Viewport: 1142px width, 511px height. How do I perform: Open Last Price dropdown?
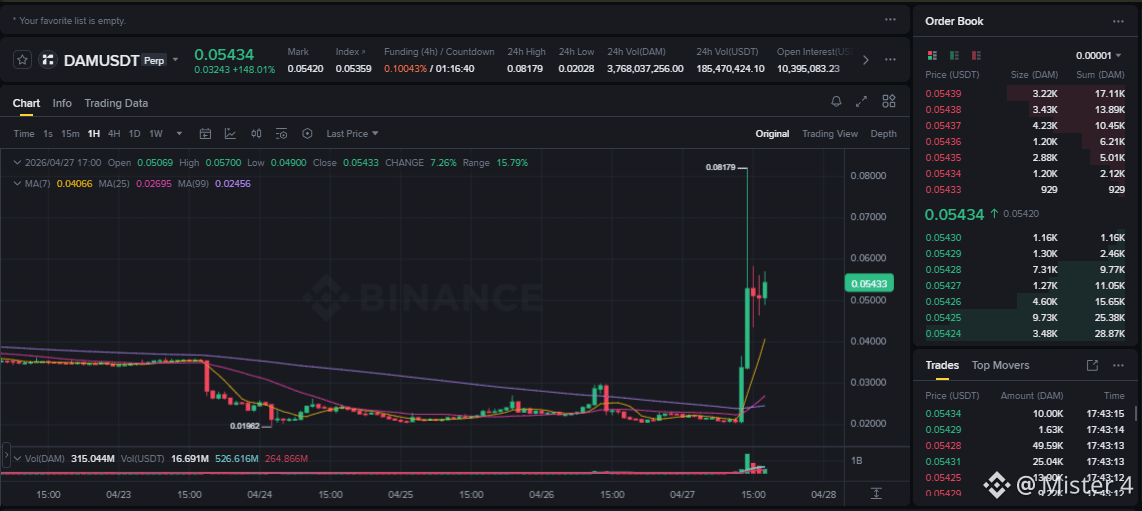point(353,133)
